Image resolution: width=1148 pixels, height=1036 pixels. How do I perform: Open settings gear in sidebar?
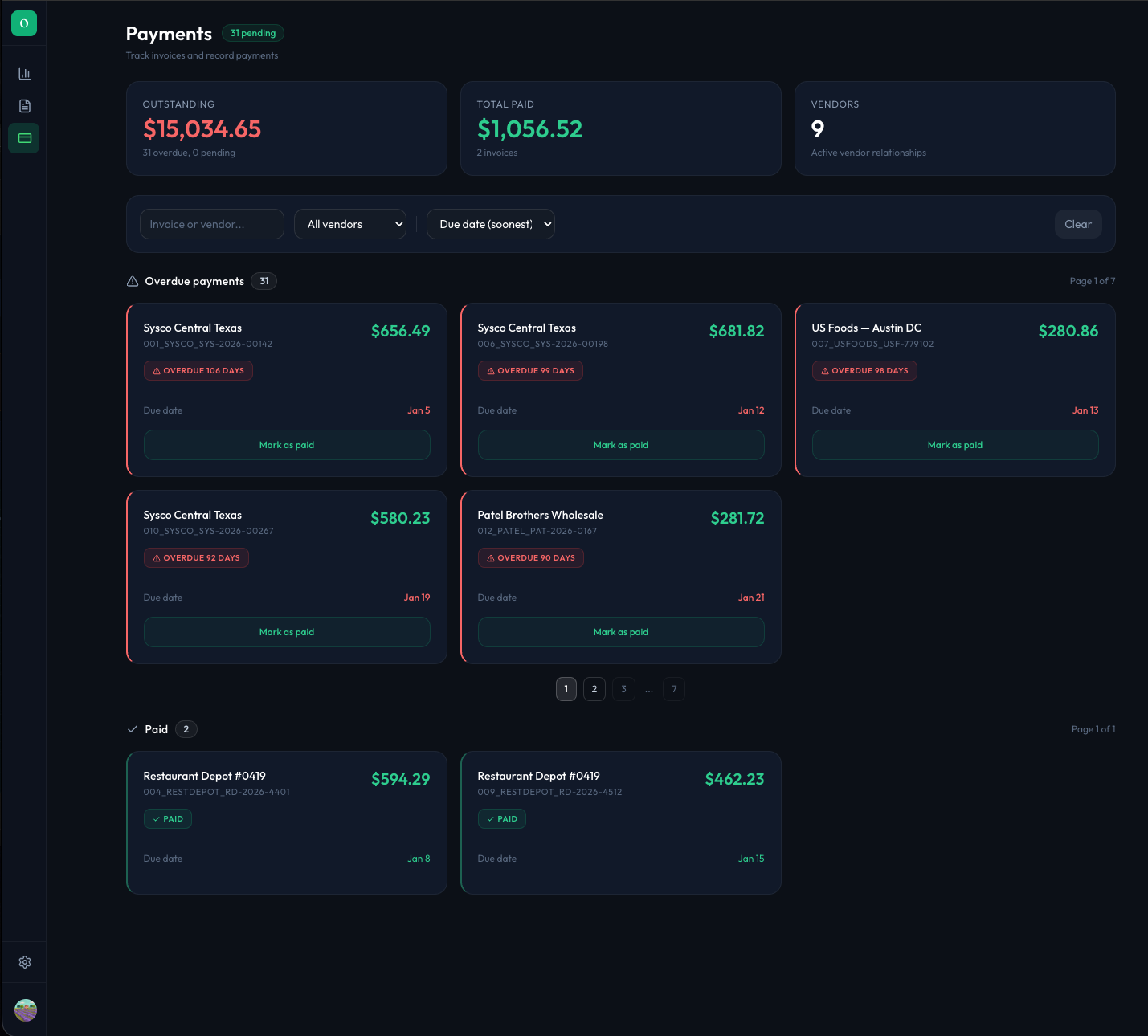click(x=25, y=962)
